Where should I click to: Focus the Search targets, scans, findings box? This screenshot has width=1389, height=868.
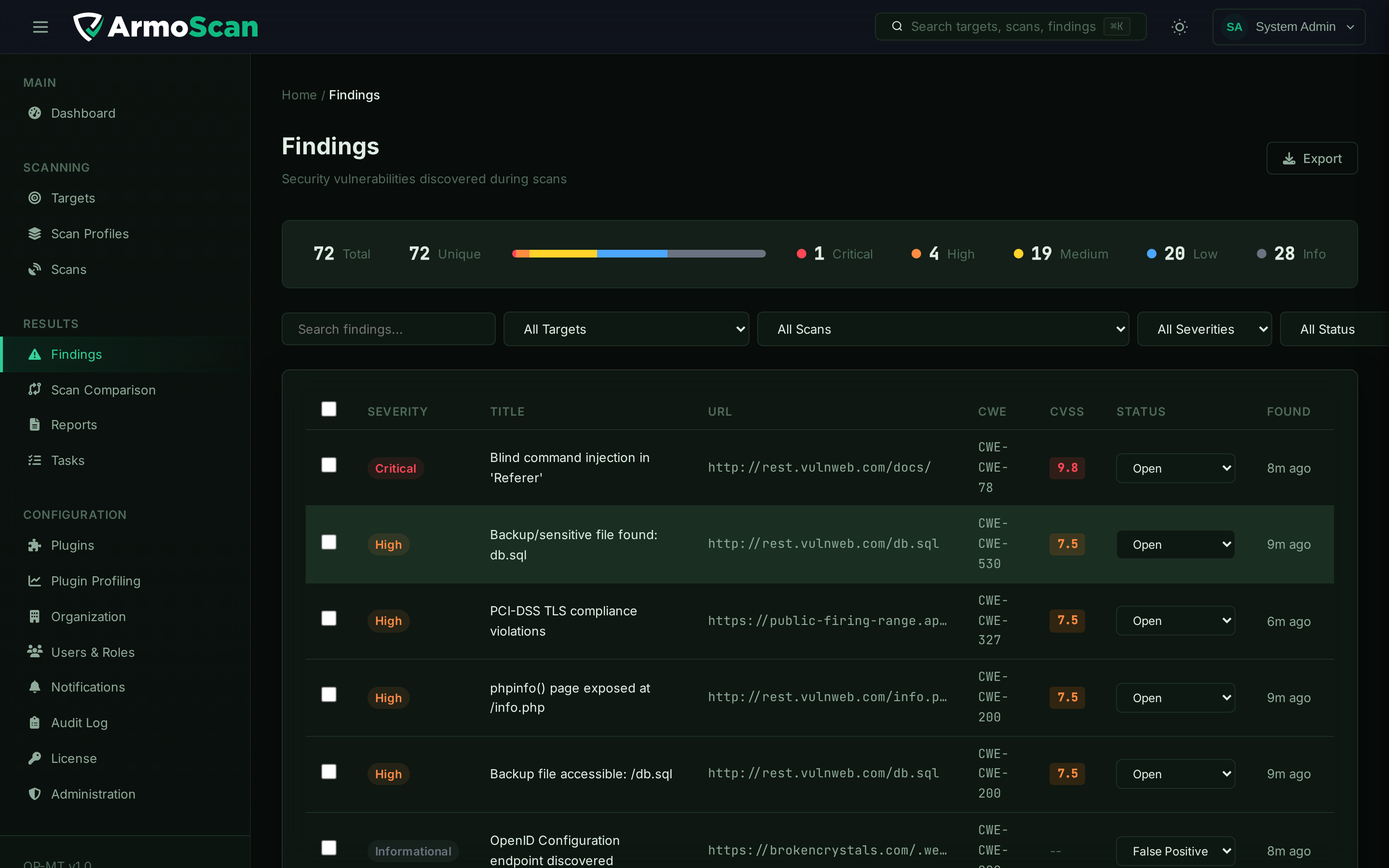(x=1010, y=27)
